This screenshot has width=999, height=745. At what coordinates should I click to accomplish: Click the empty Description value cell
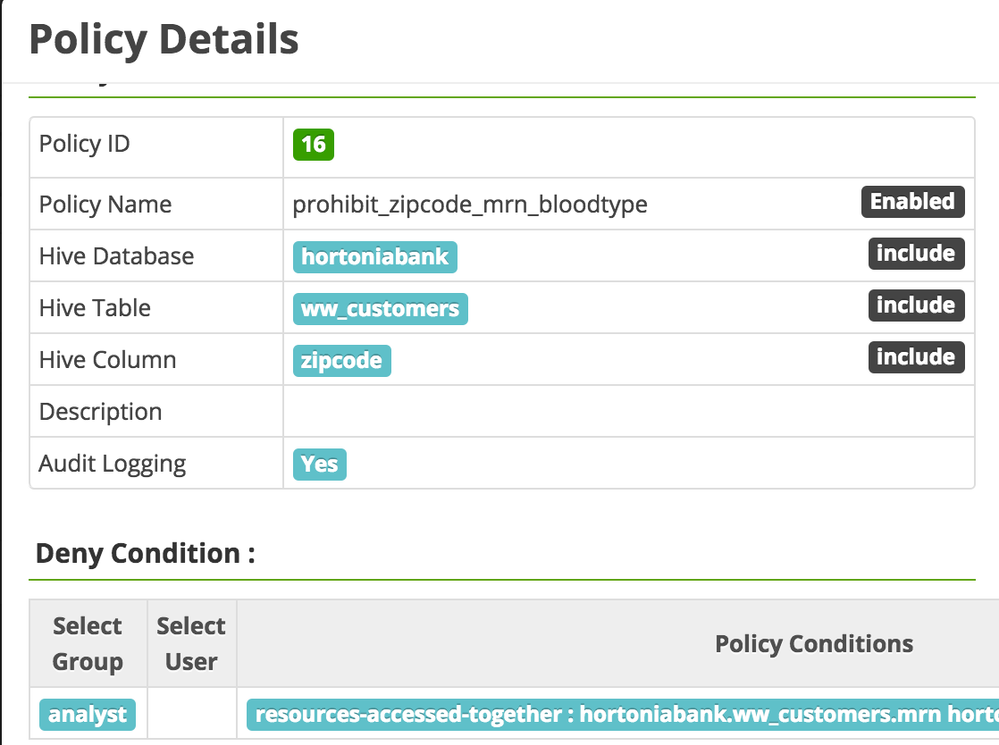click(628, 412)
